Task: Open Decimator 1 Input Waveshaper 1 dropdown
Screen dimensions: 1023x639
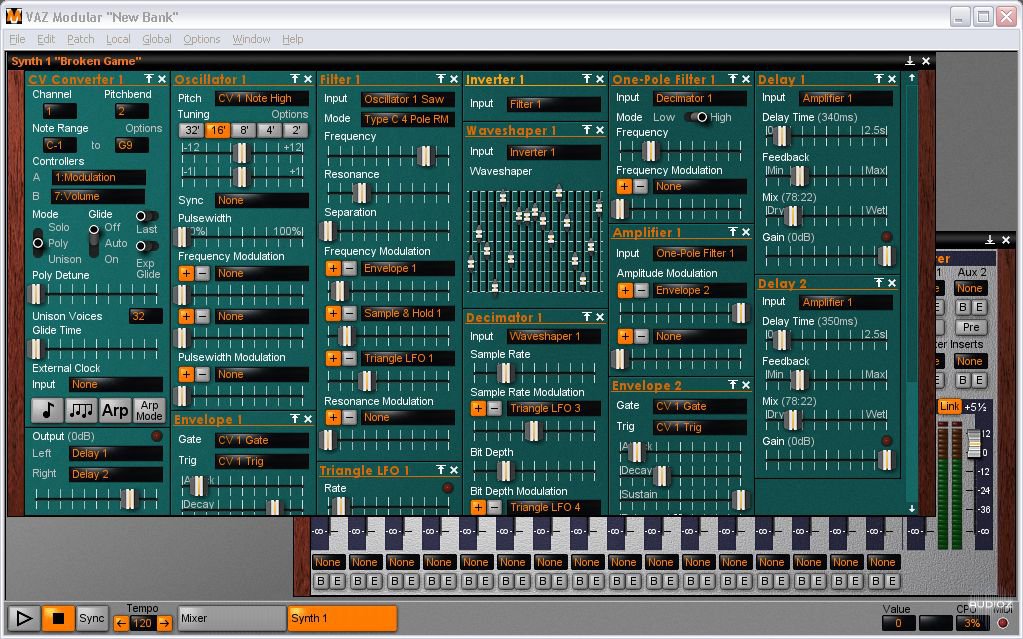Action: (x=553, y=337)
